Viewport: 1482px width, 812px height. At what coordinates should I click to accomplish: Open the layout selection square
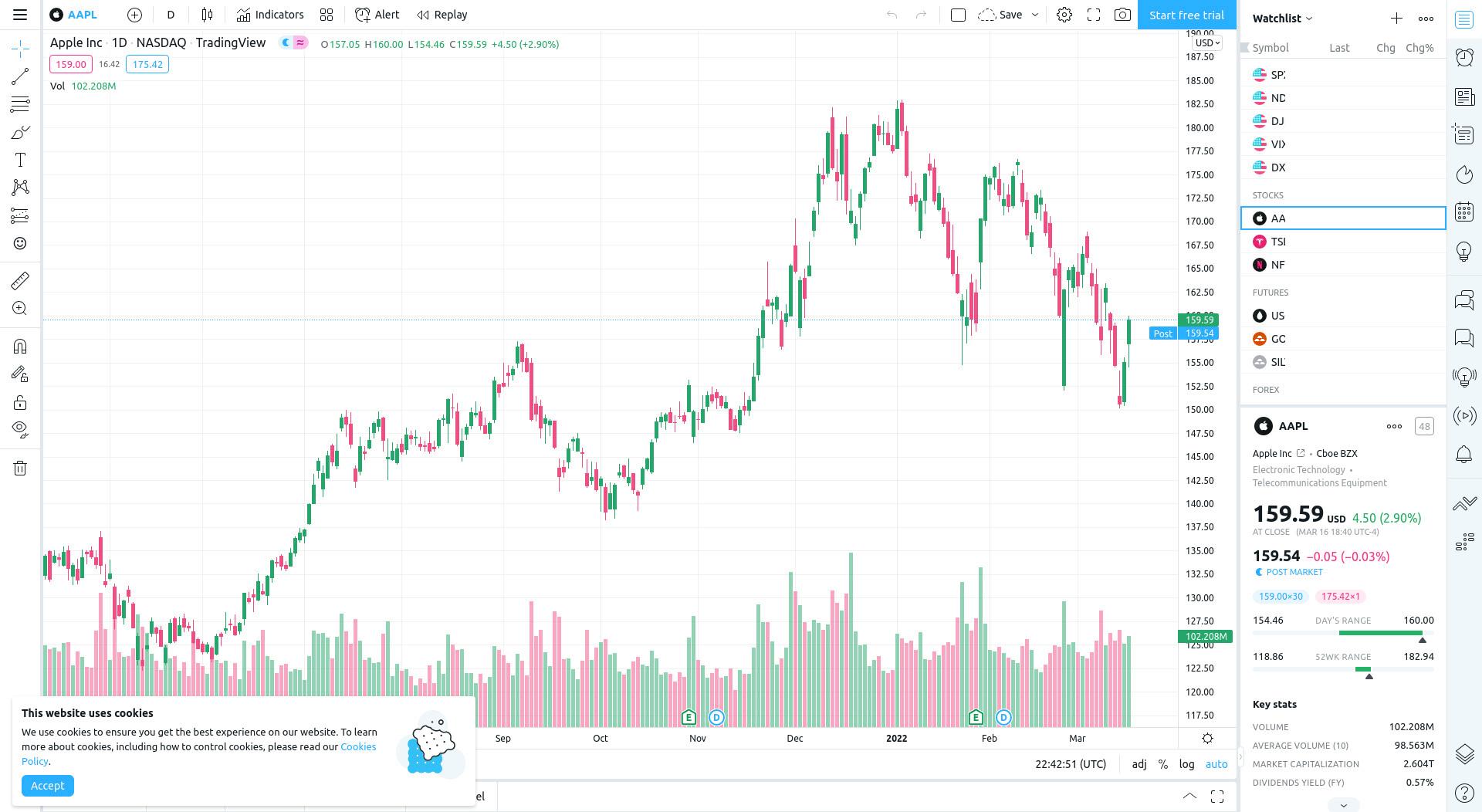(x=958, y=15)
